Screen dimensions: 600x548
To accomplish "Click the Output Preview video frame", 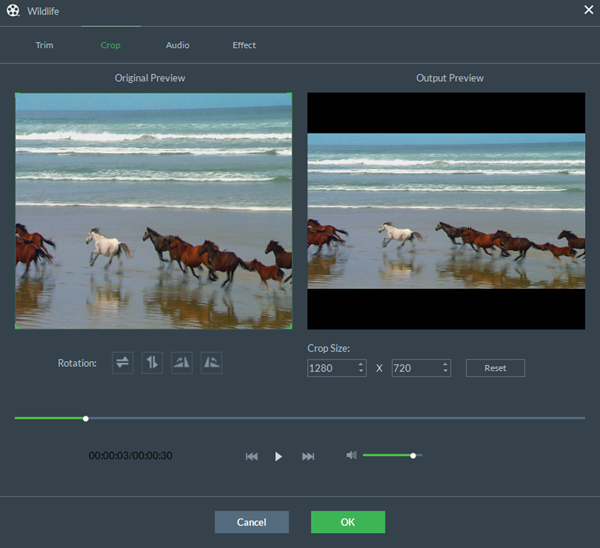I will click(446, 211).
